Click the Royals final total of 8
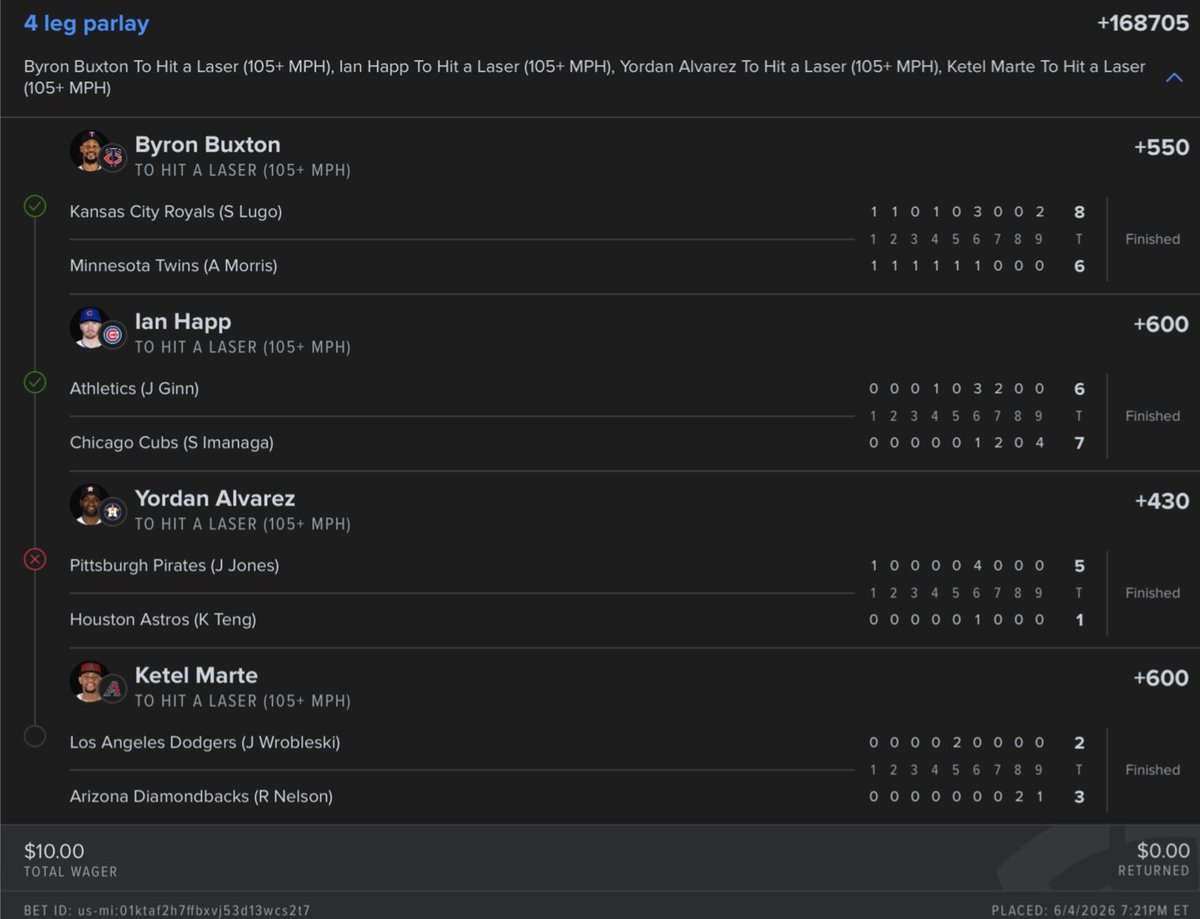This screenshot has height=919, width=1200. click(x=1079, y=212)
